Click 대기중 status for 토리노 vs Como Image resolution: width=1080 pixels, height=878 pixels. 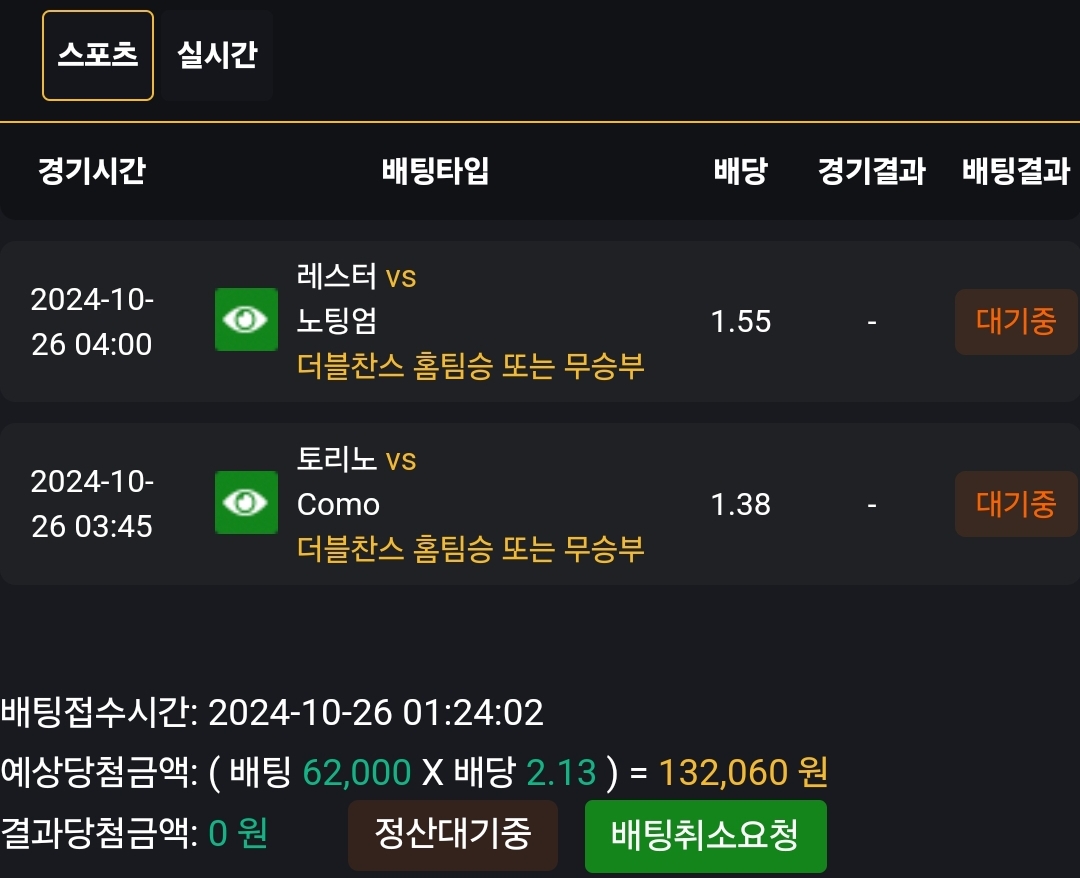1016,504
